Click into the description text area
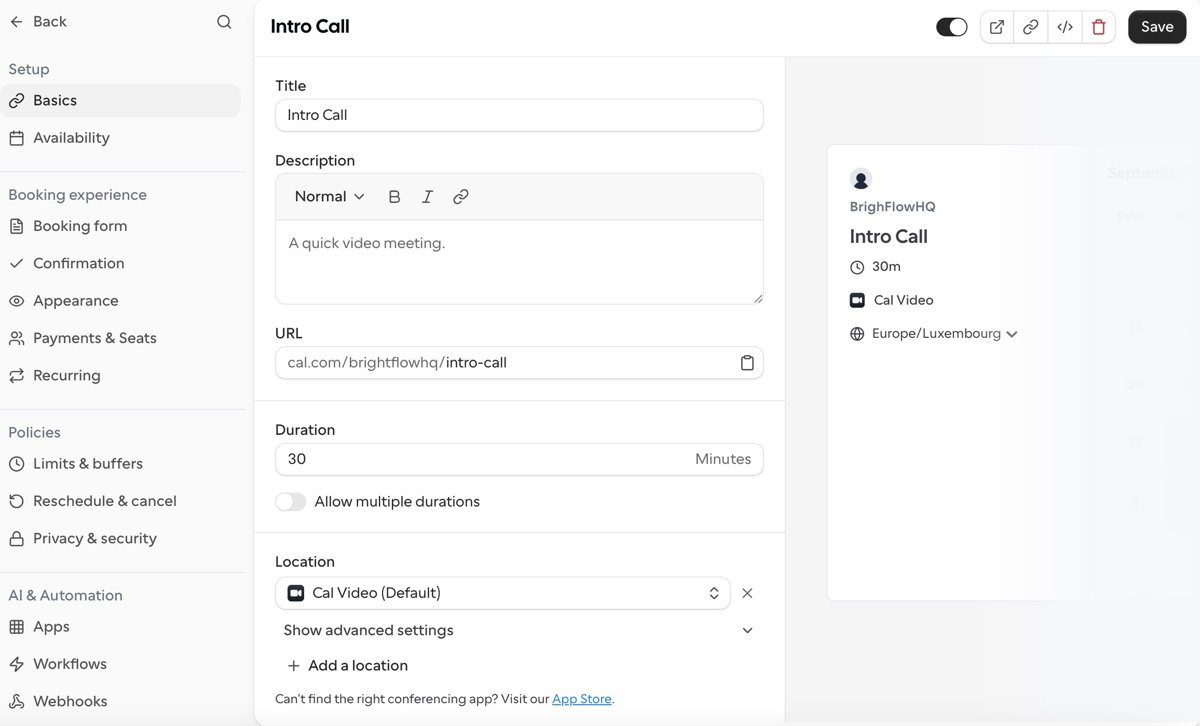Viewport: 1200px width, 726px height. tap(519, 262)
